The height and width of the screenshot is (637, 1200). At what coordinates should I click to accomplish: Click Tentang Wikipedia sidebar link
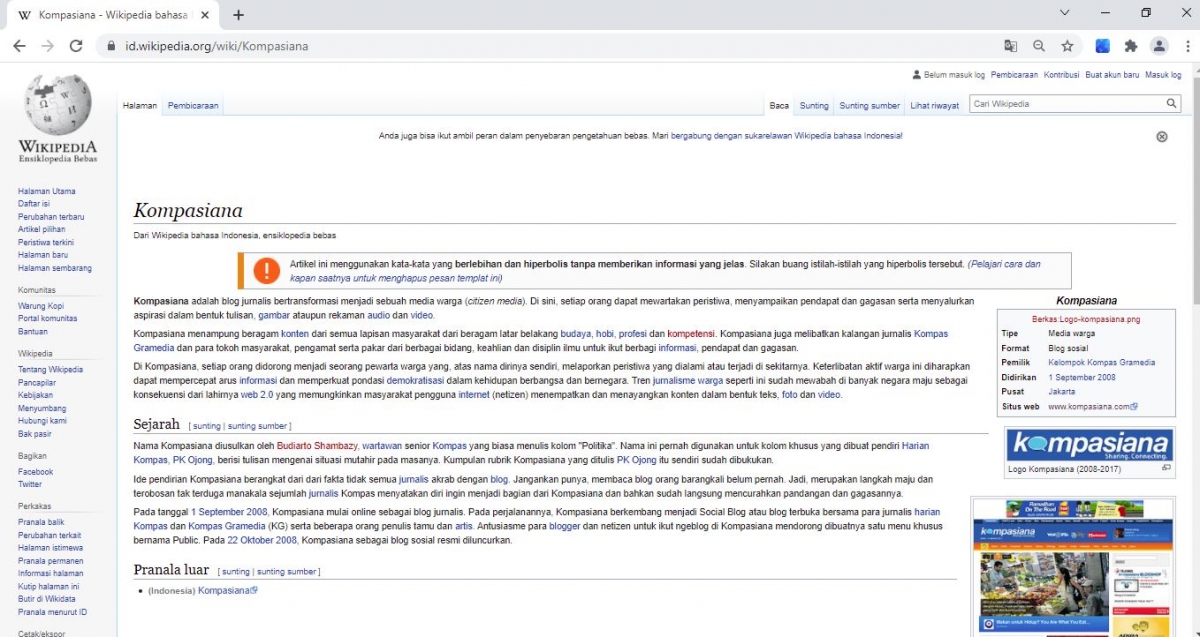50,370
